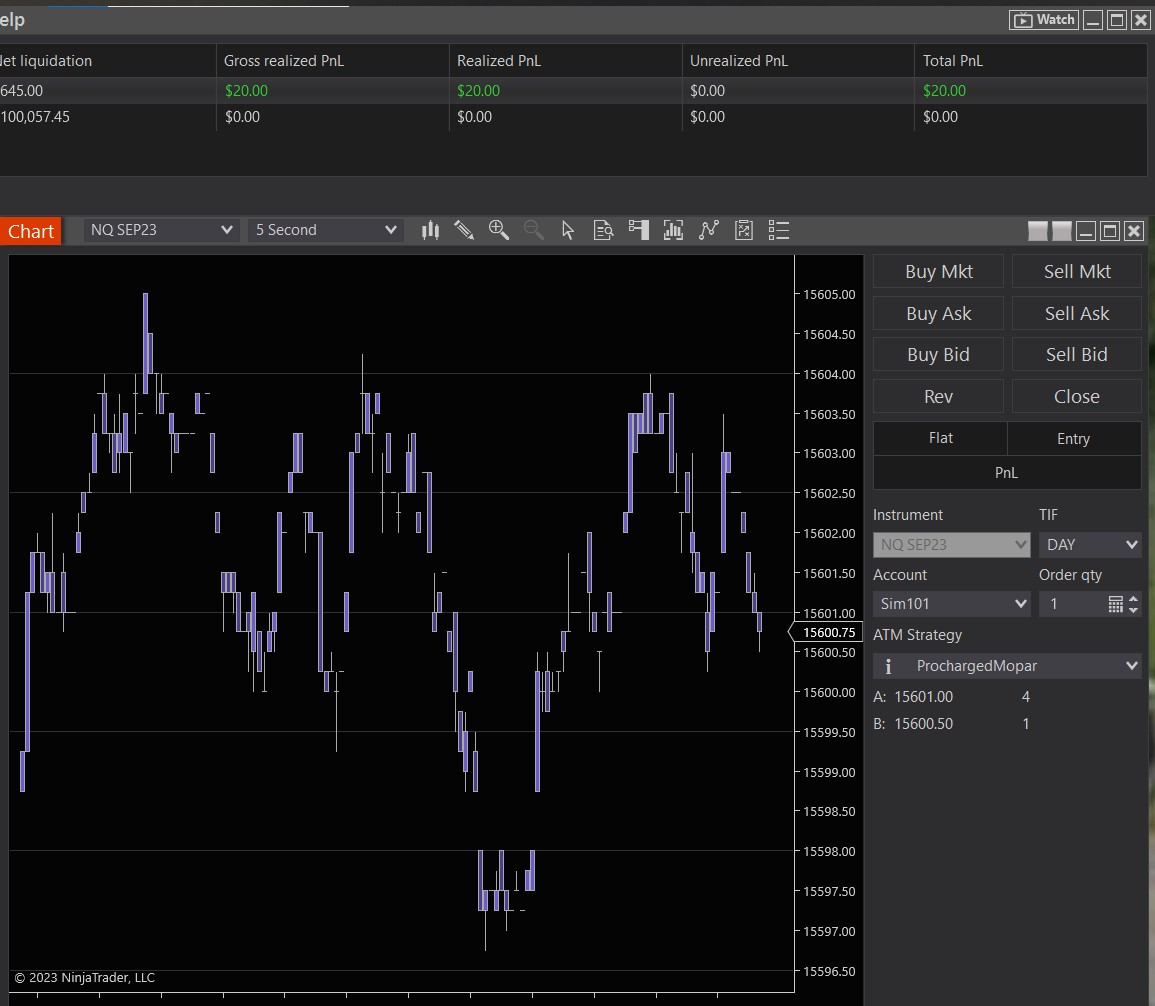Open the TIF DAY dropdown
Image resolution: width=1155 pixels, height=1006 pixels.
1090,545
